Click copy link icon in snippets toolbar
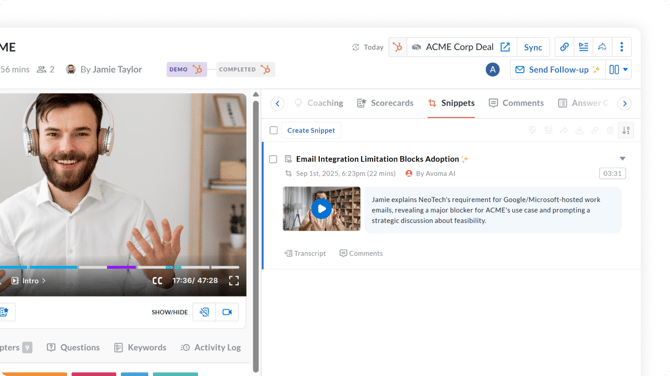 [594, 130]
